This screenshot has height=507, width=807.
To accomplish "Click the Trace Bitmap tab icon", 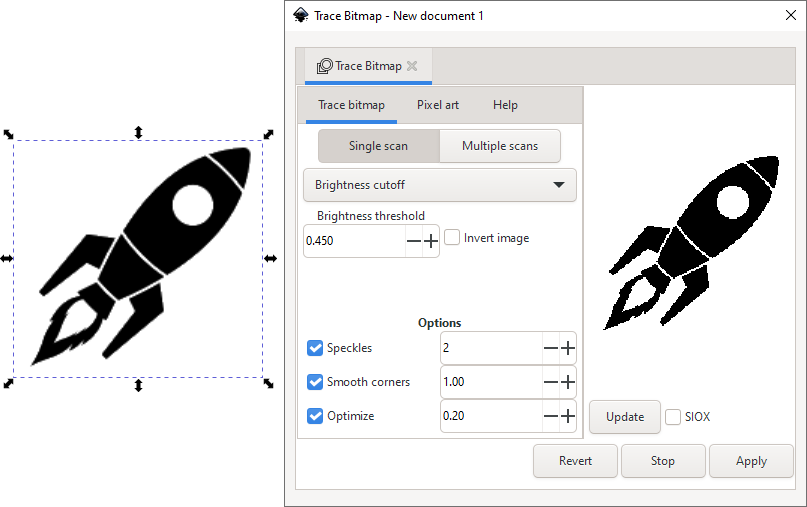I will (324, 66).
